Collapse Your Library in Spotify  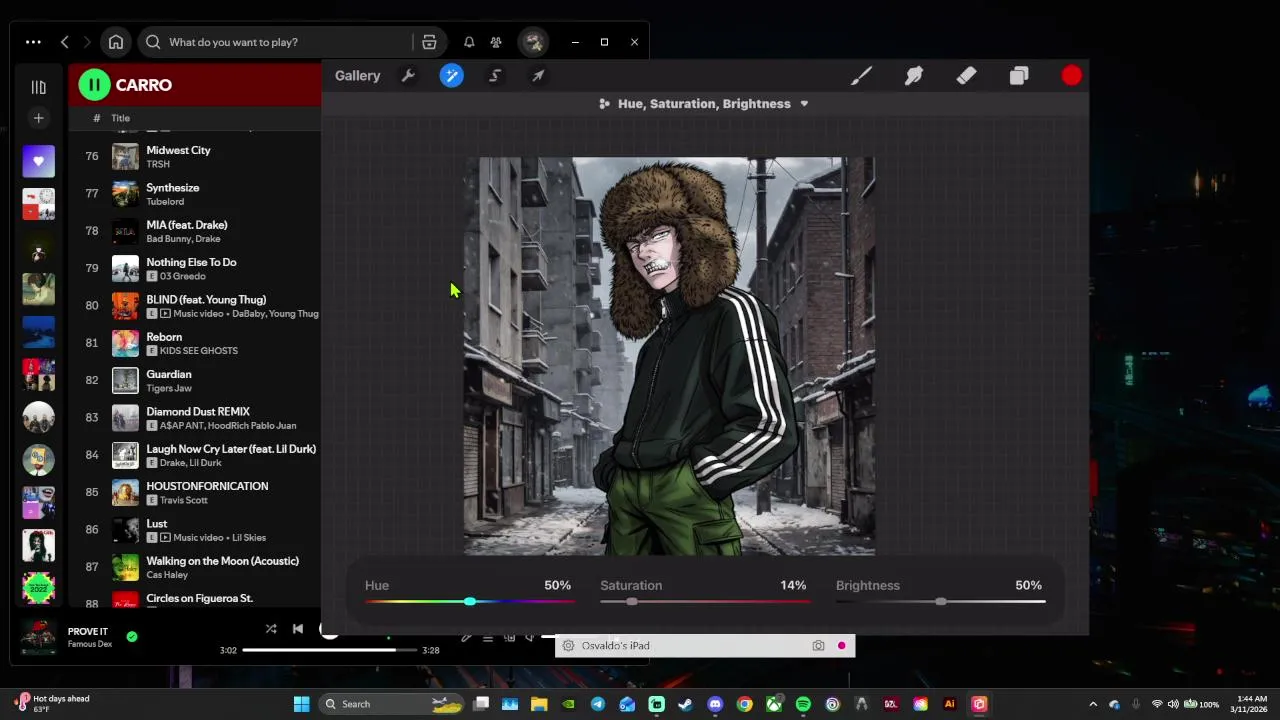coord(38,87)
